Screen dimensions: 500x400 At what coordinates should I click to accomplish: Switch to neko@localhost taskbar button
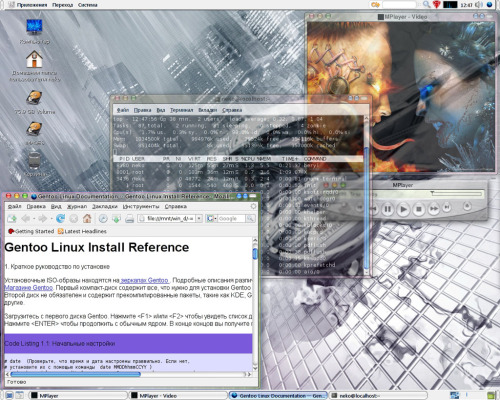click(378, 396)
